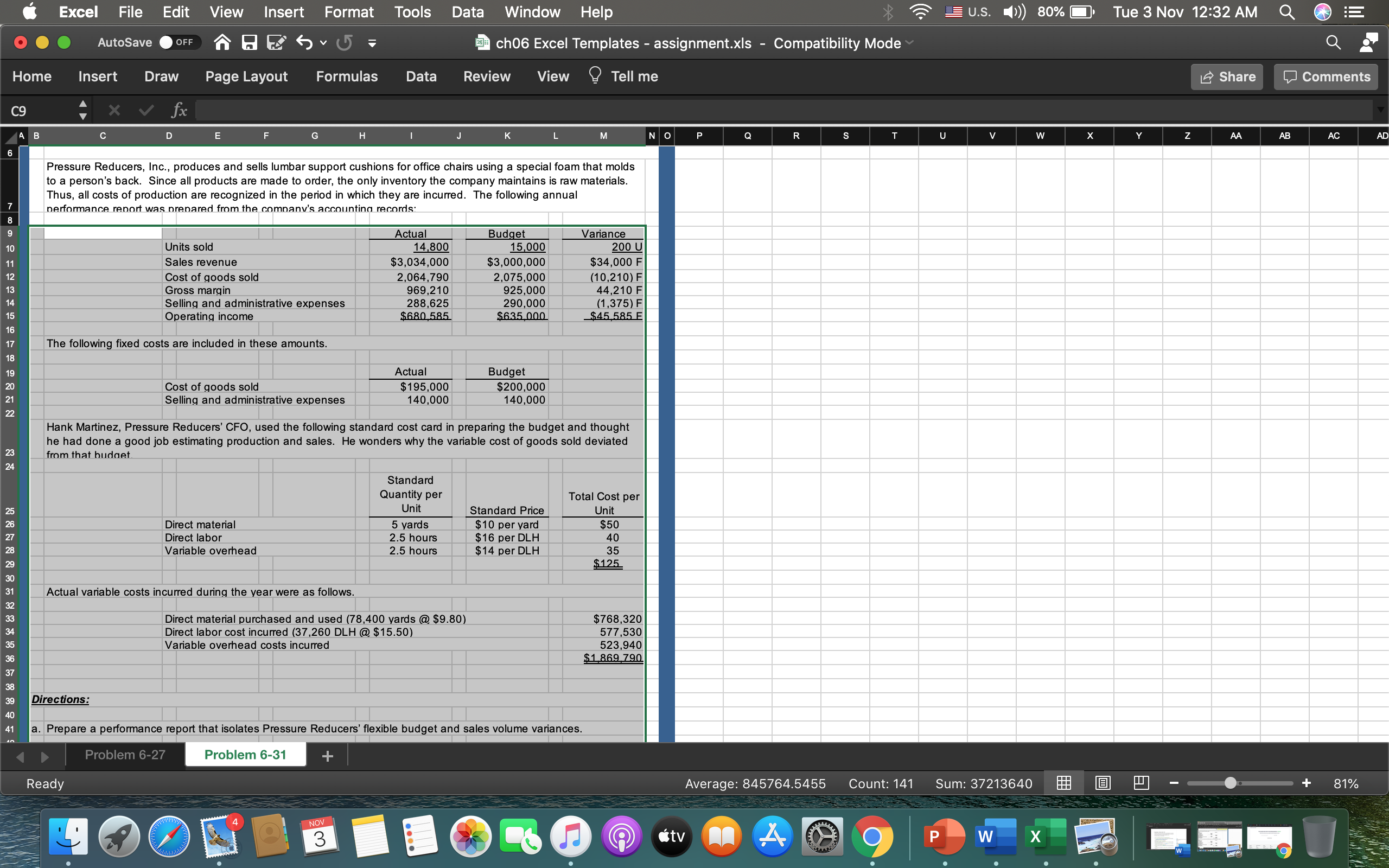Open Search using the magnifier icon
The height and width of the screenshot is (868, 1389).
point(1333,42)
